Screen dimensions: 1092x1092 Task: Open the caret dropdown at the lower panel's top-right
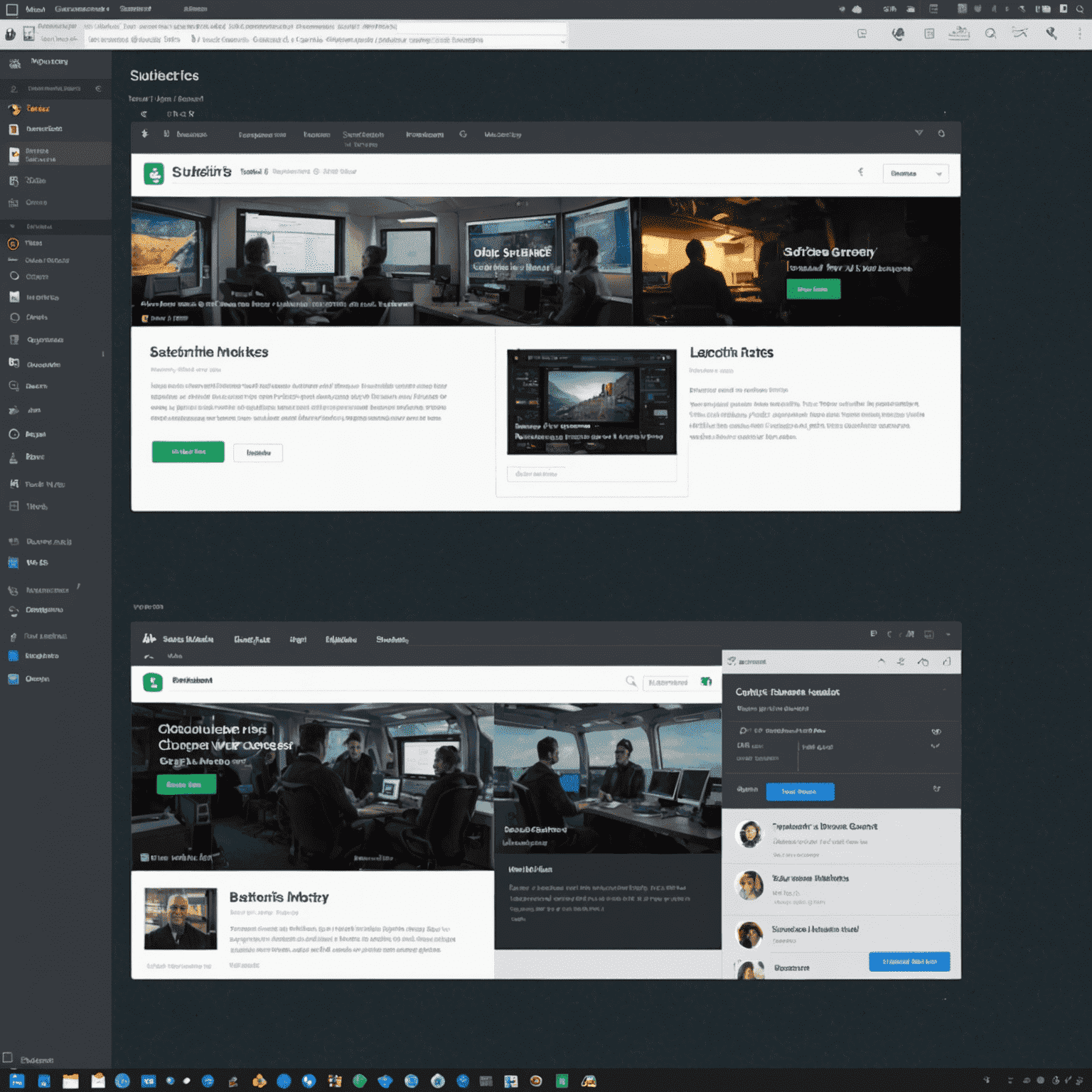pos(948,634)
